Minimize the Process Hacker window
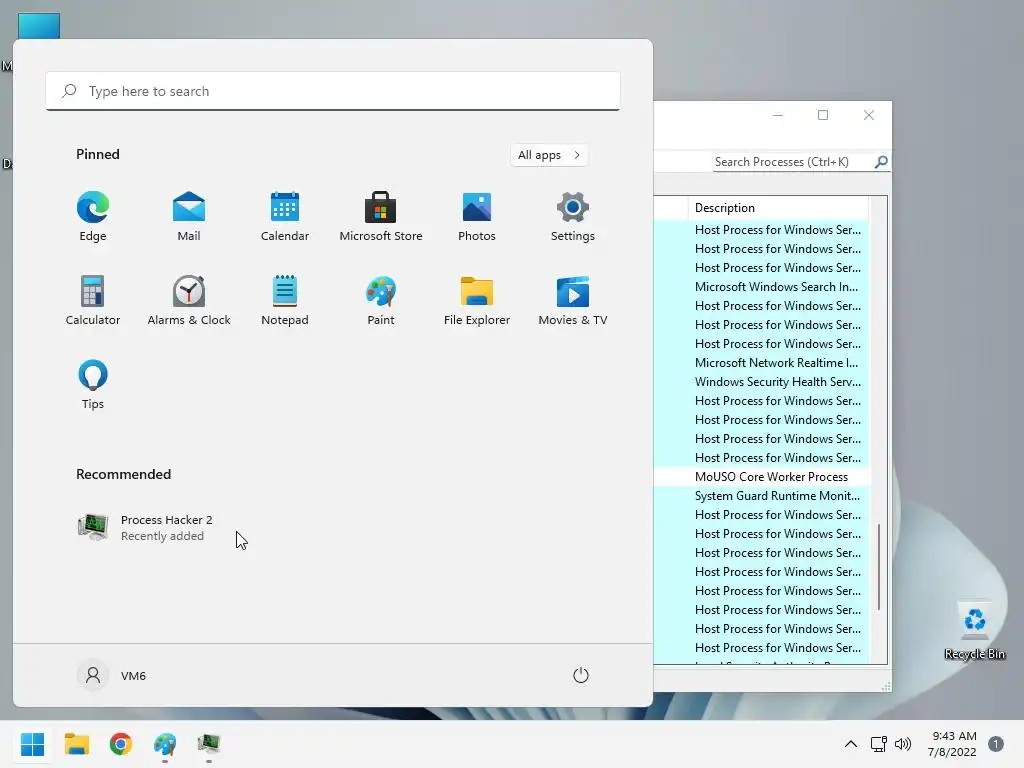The height and width of the screenshot is (768, 1024). [x=778, y=115]
